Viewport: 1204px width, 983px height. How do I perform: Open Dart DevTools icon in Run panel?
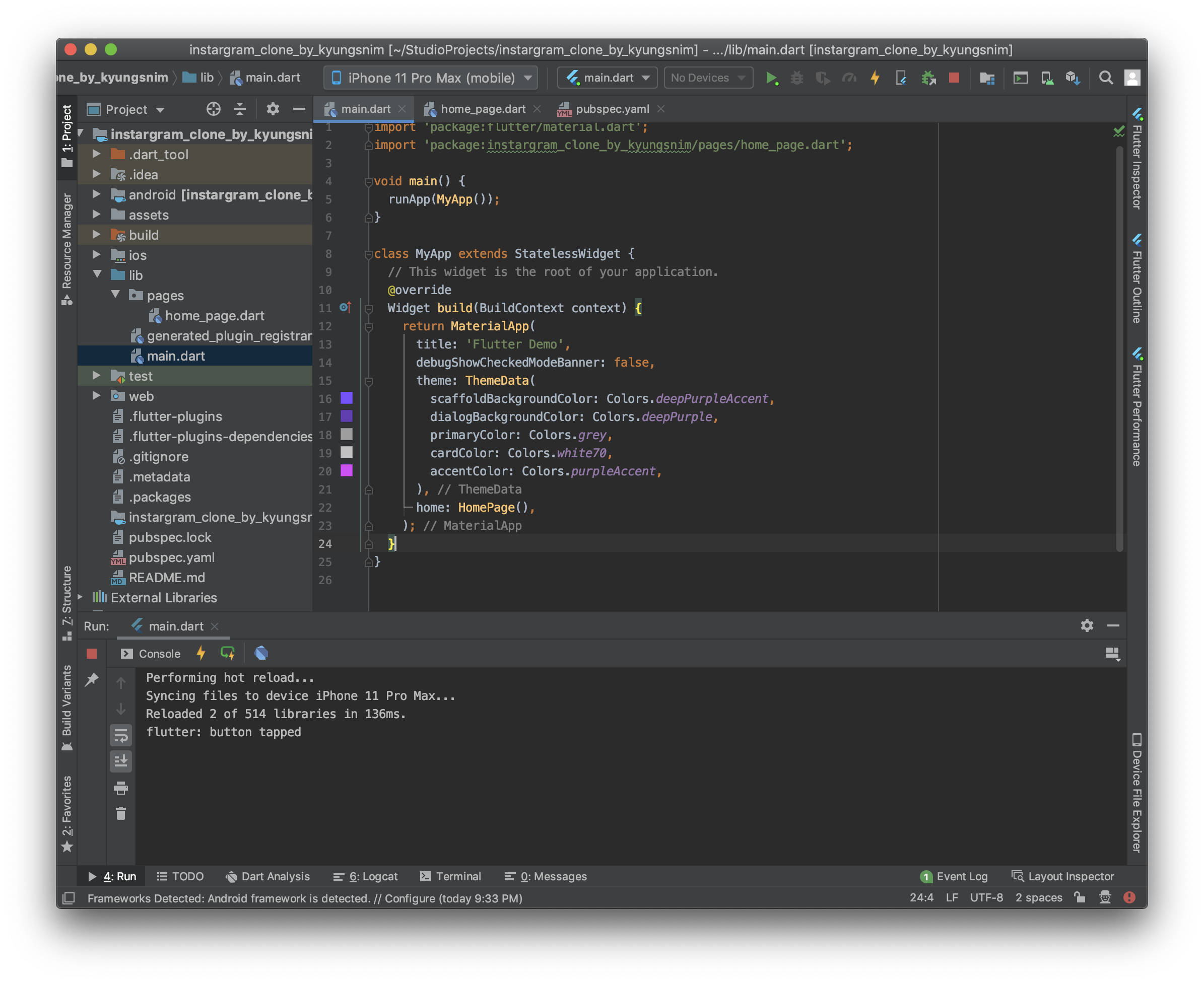tap(261, 654)
